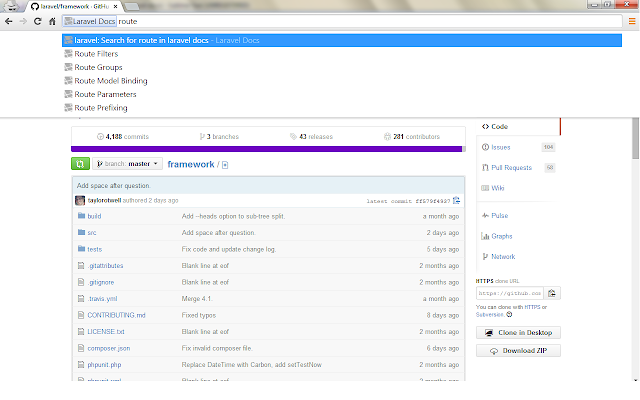View the 281 contributors link
The width and height of the screenshot is (640, 400).
(412, 137)
